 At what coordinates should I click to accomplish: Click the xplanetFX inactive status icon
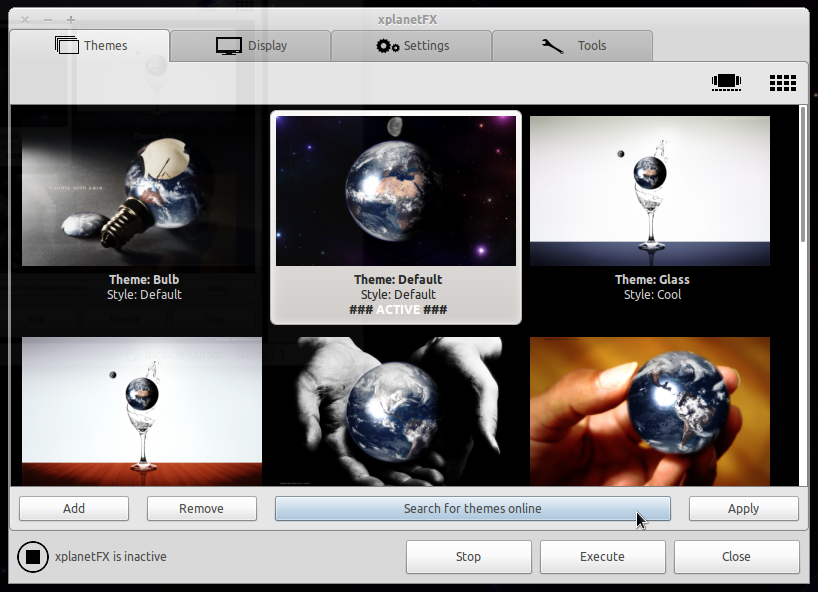(33, 557)
